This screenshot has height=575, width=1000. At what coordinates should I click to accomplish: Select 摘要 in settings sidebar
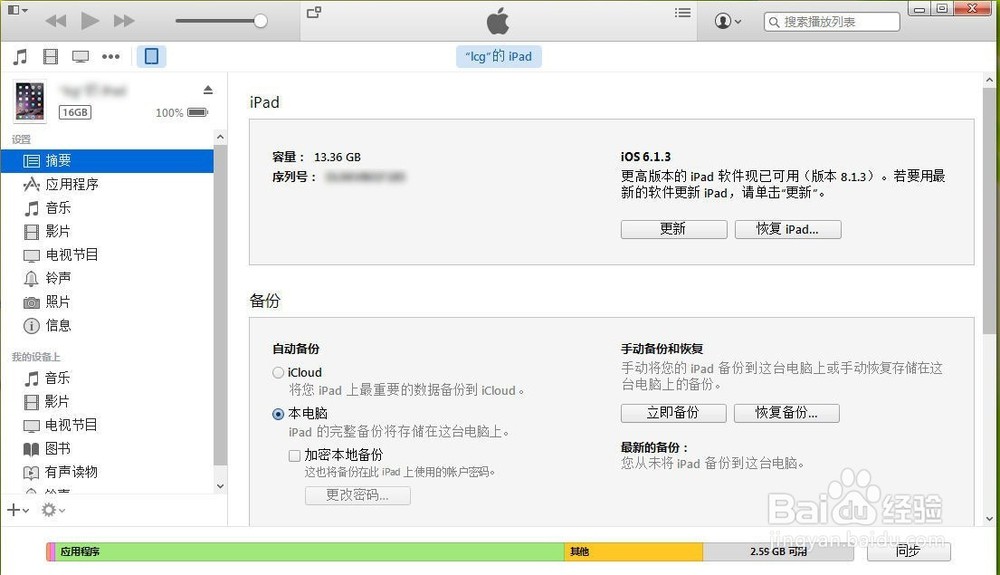click(107, 161)
